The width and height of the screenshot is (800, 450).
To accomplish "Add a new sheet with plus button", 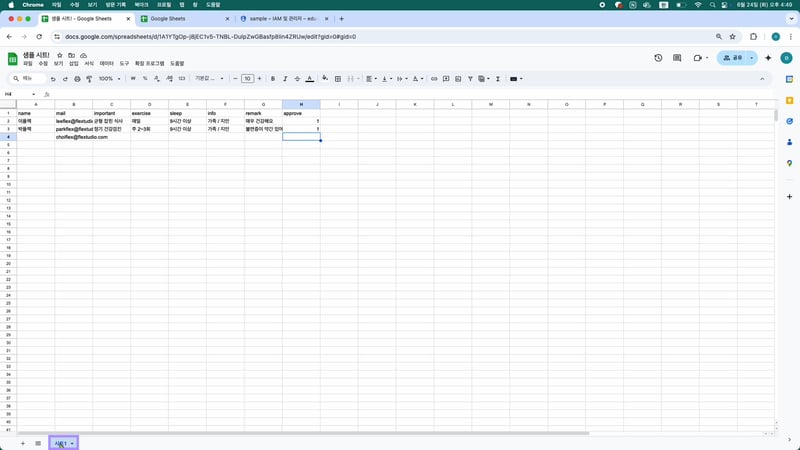I will pos(22,443).
